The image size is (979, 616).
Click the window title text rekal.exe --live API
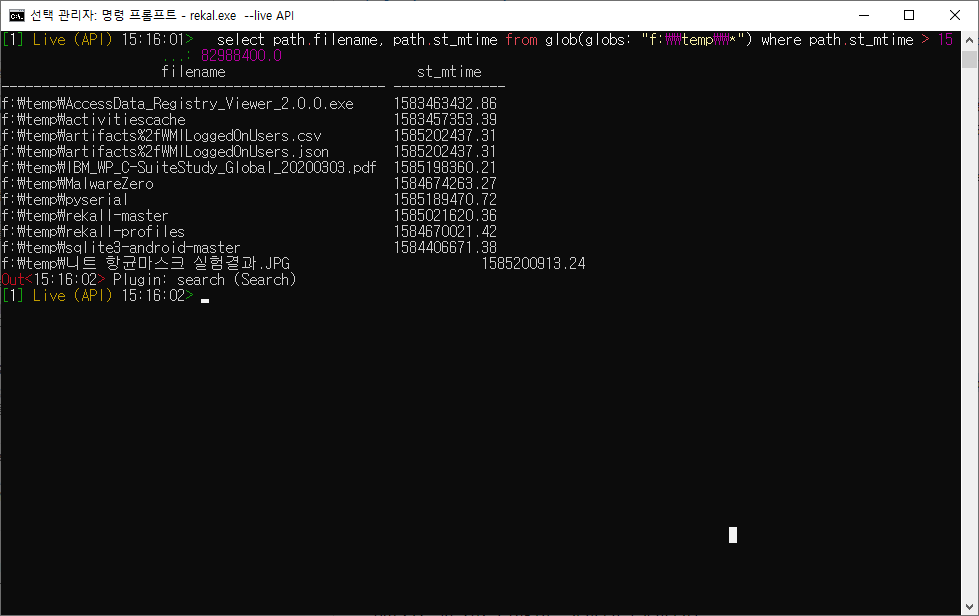tap(242, 16)
